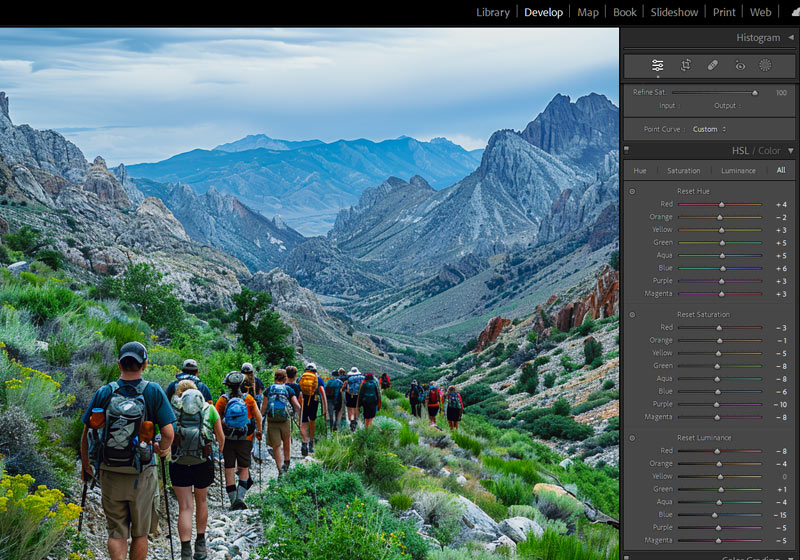
Task: Open the Library module
Action: [x=493, y=12]
